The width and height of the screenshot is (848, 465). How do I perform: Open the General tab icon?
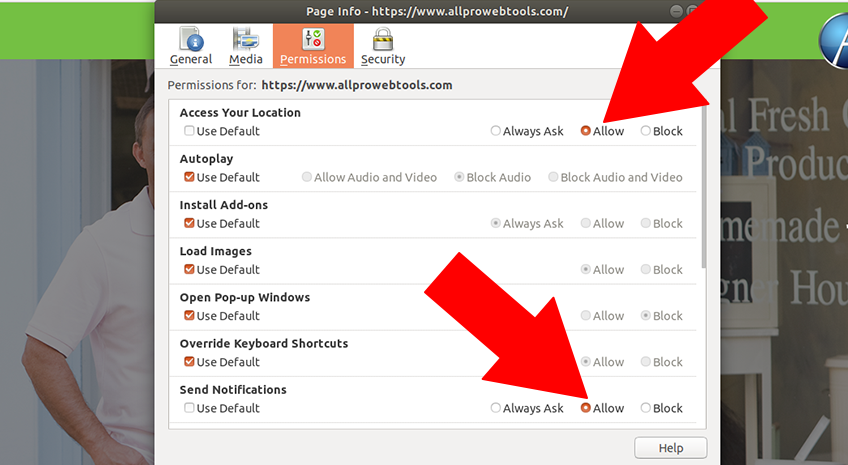coord(191,38)
